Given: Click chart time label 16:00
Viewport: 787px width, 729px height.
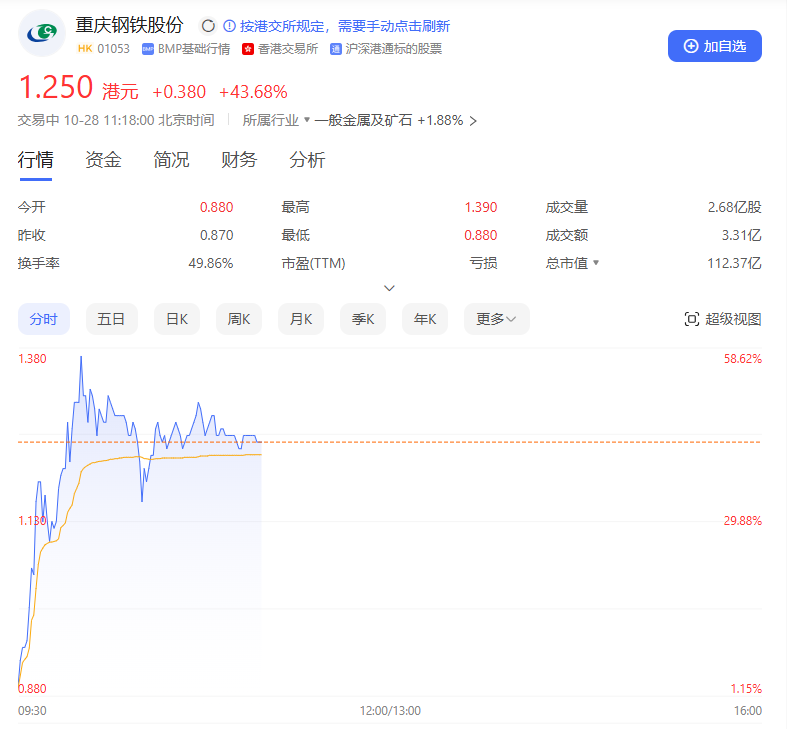Looking at the screenshot, I should pyautogui.click(x=748, y=711).
